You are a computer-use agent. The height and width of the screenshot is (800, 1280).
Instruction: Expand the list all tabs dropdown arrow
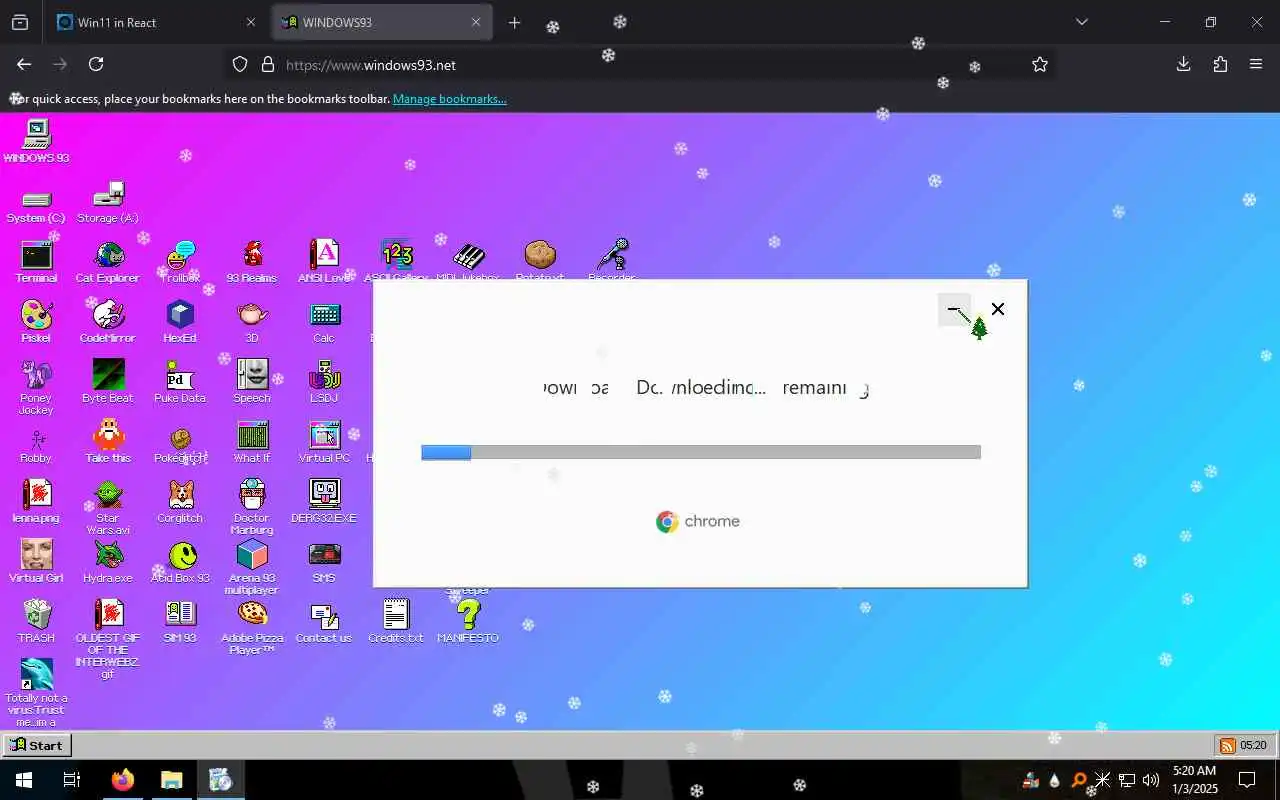[x=1081, y=22]
